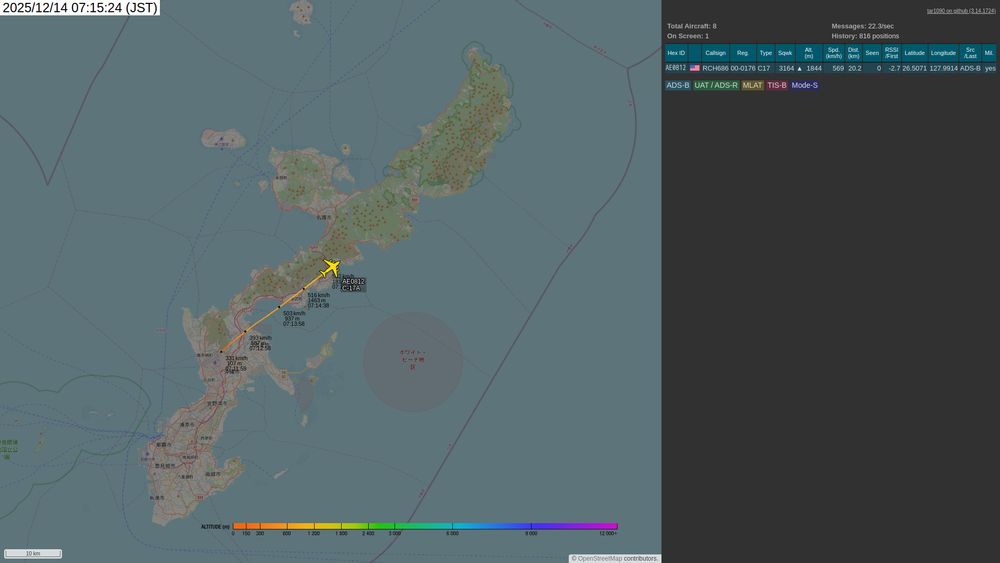This screenshot has width=1000, height=563.
Task: Click squawk value 3164
Action: click(786, 68)
